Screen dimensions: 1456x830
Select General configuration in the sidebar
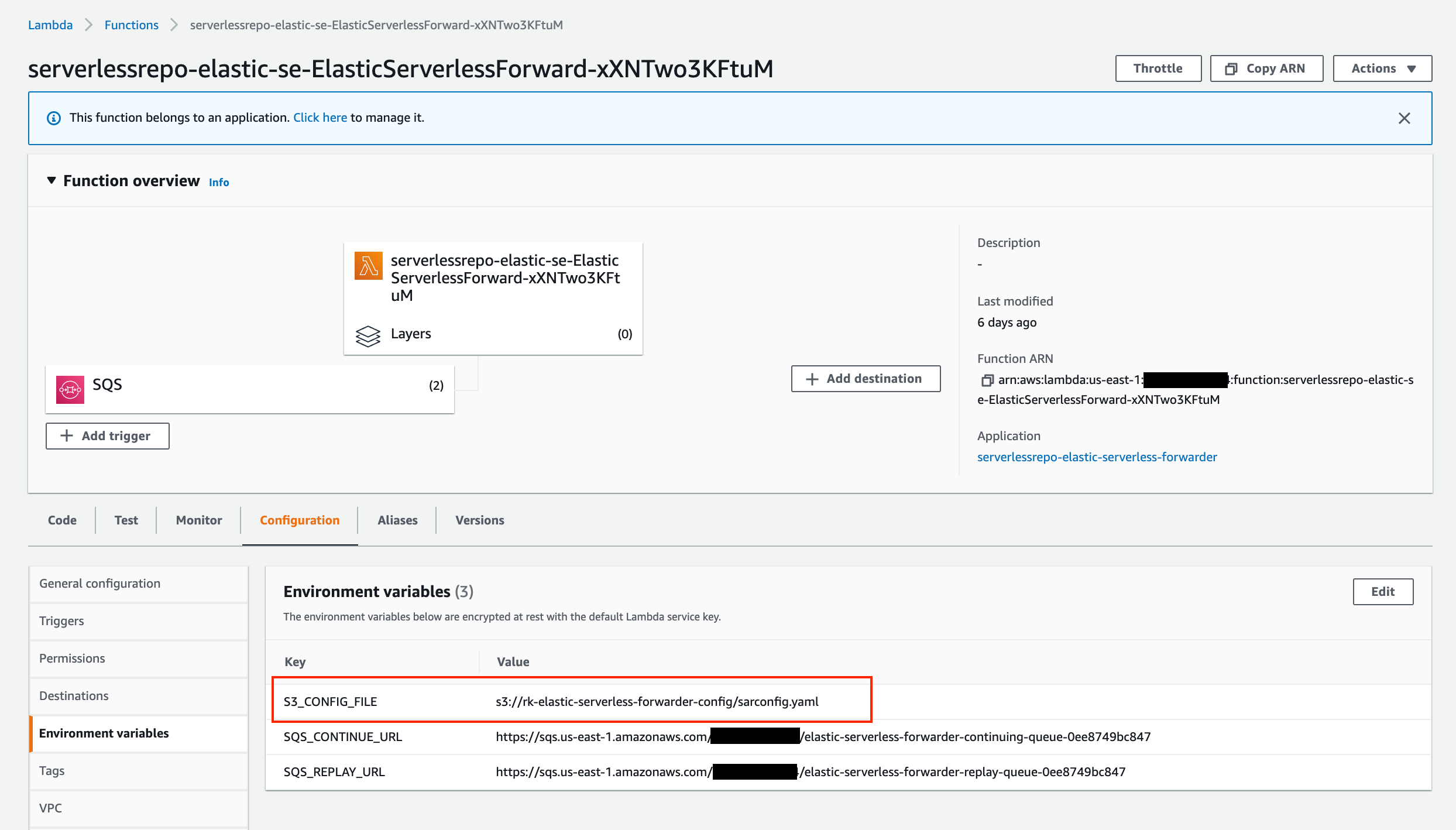139,584
